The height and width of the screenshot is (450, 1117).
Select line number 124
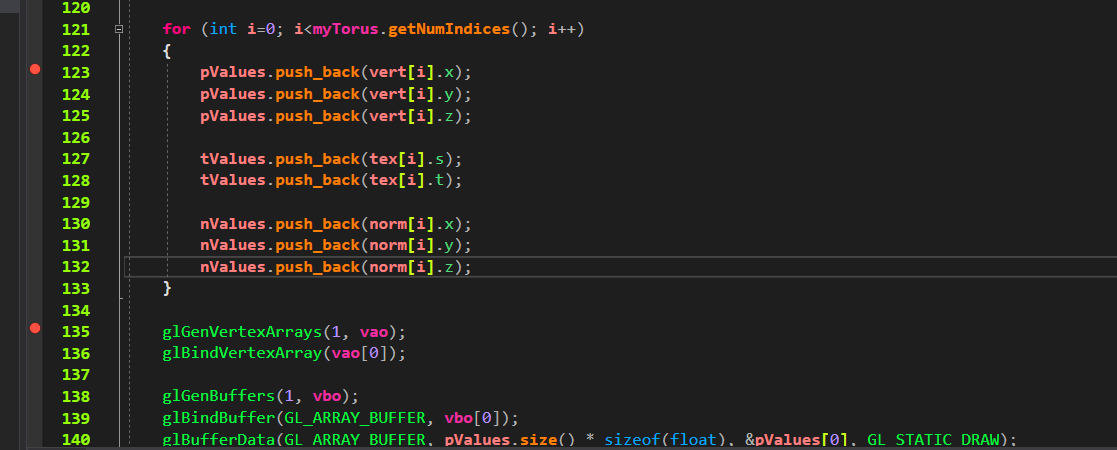[x=76, y=94]
